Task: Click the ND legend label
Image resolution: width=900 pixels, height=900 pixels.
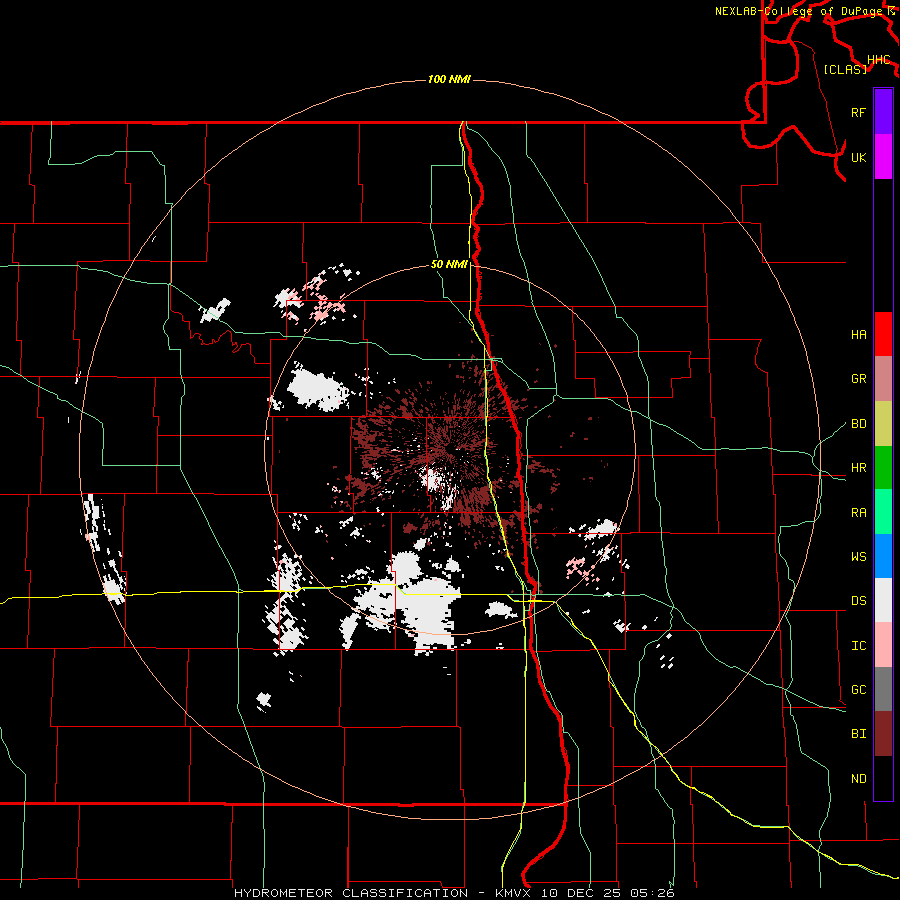Action: click(x=858, y=779)
